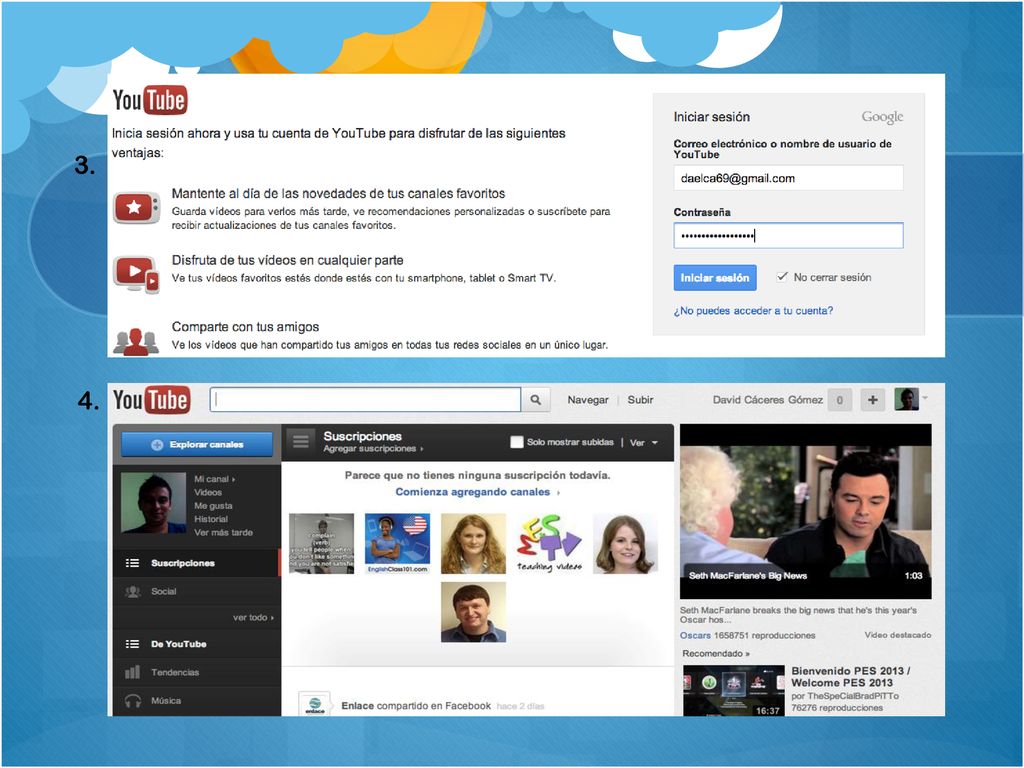This screenshot has width=1024, height=768.
Task: Expand the account arrow next to avatar
Action: point(925,398)
